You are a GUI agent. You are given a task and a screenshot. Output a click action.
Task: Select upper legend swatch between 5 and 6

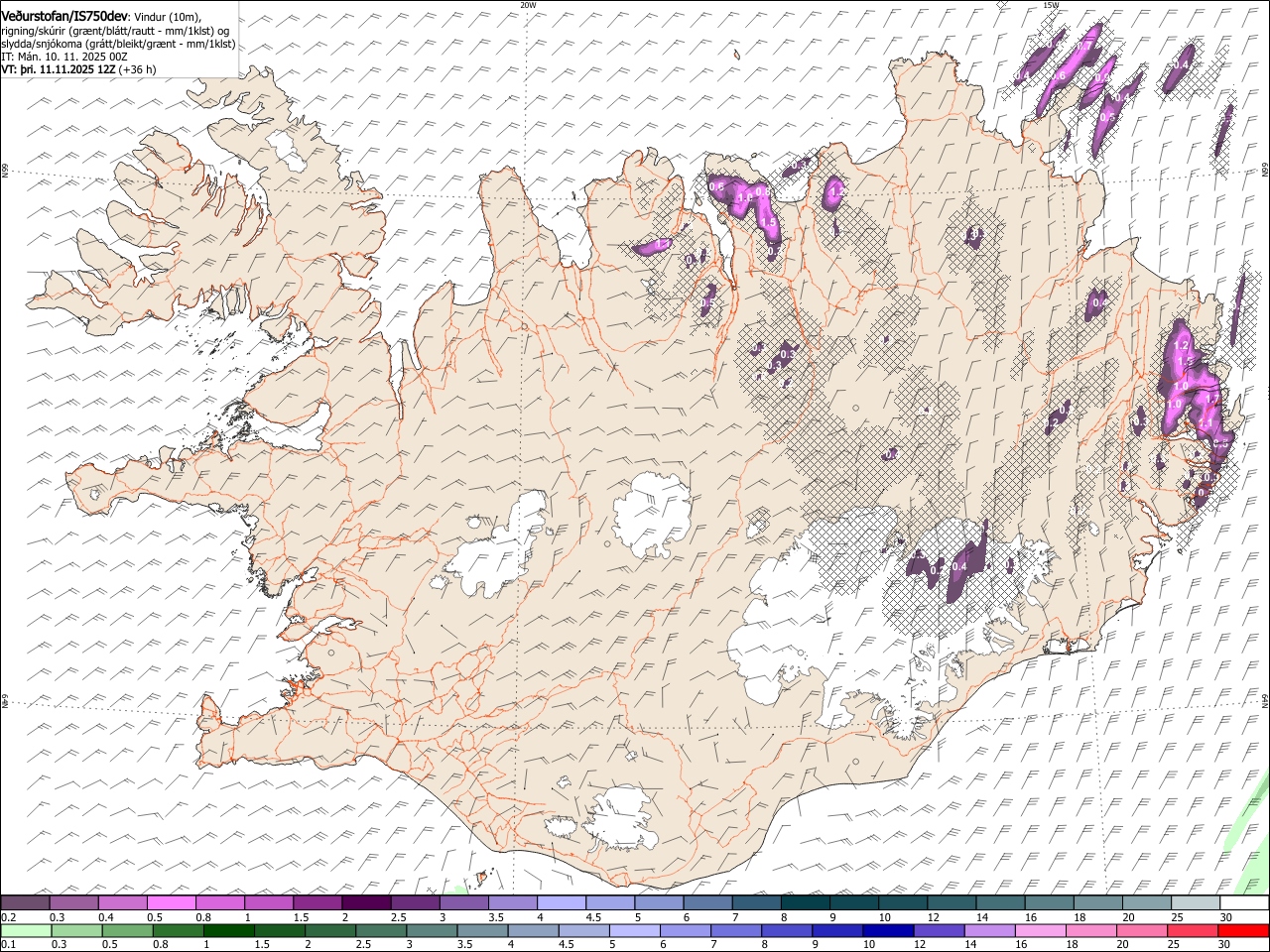(x=659, y=902)
